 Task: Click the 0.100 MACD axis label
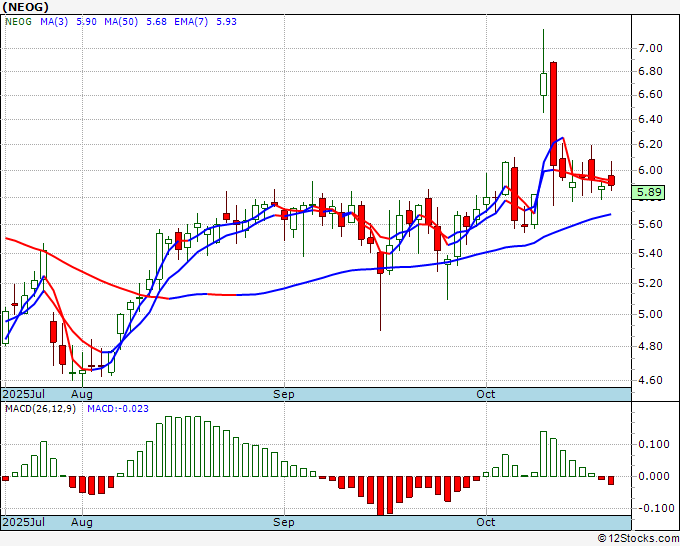pyautogui.click(x=654, y=445)
